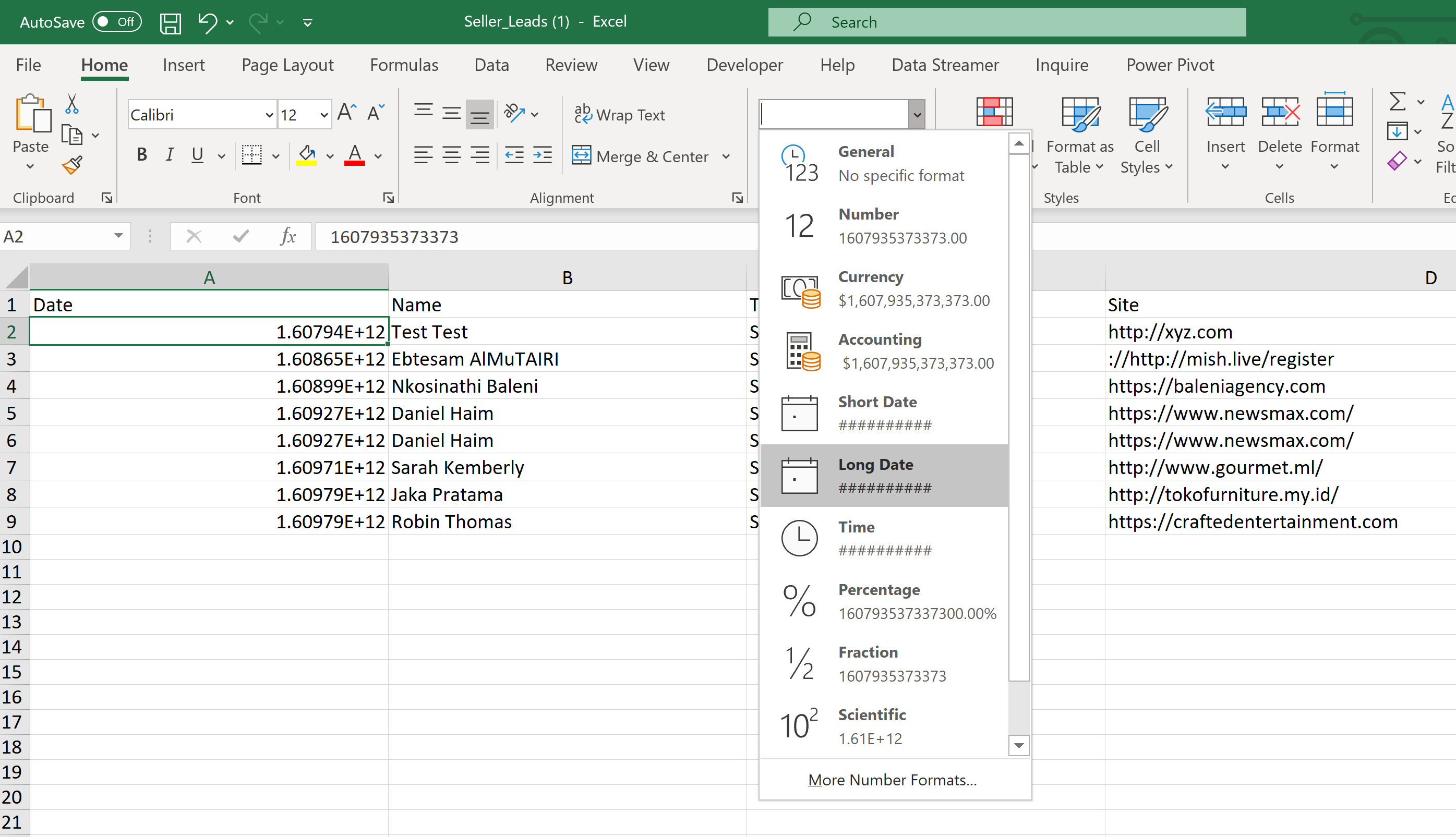Click the Cut scissors icon

click(71, 104)
